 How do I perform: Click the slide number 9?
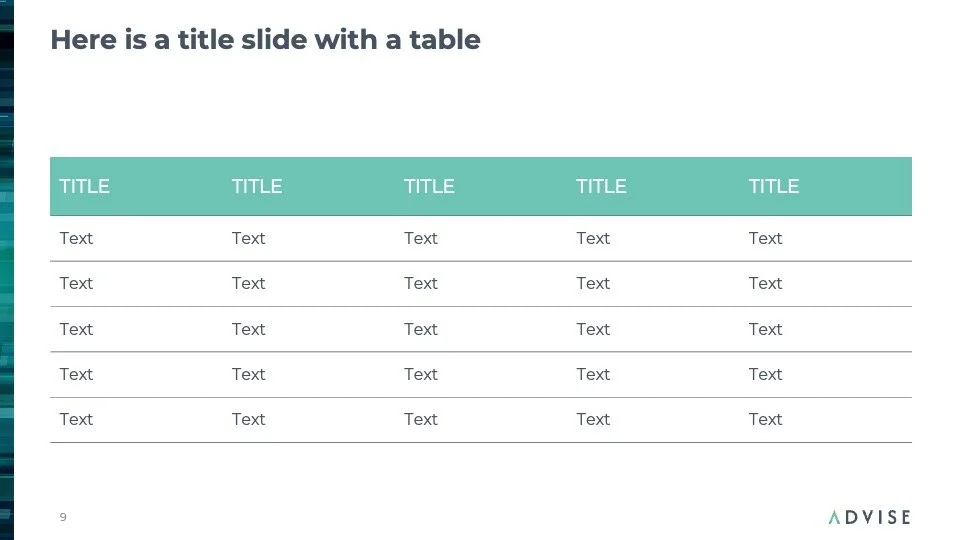point(63,517)
